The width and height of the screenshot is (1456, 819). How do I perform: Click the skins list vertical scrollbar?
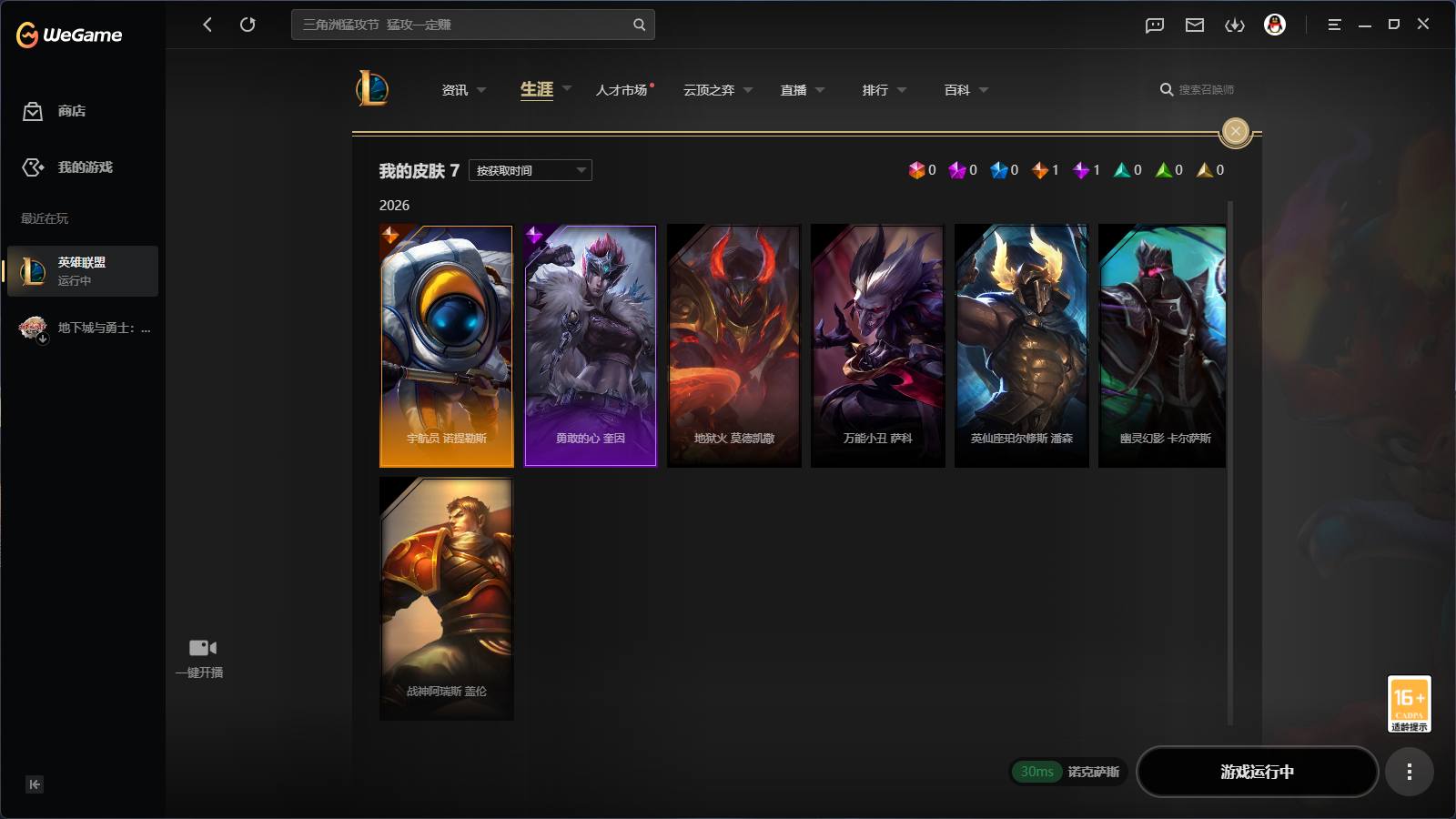1231,463
